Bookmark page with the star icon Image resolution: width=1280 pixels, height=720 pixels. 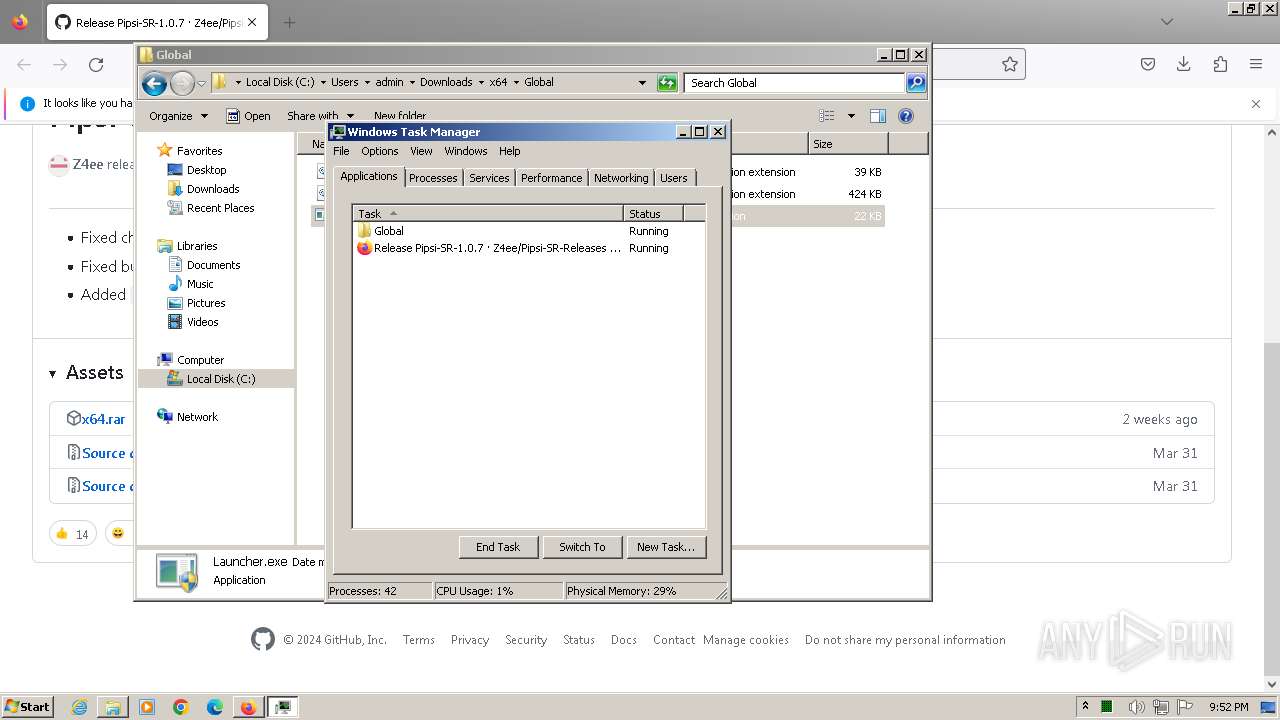coord(1010,65)
